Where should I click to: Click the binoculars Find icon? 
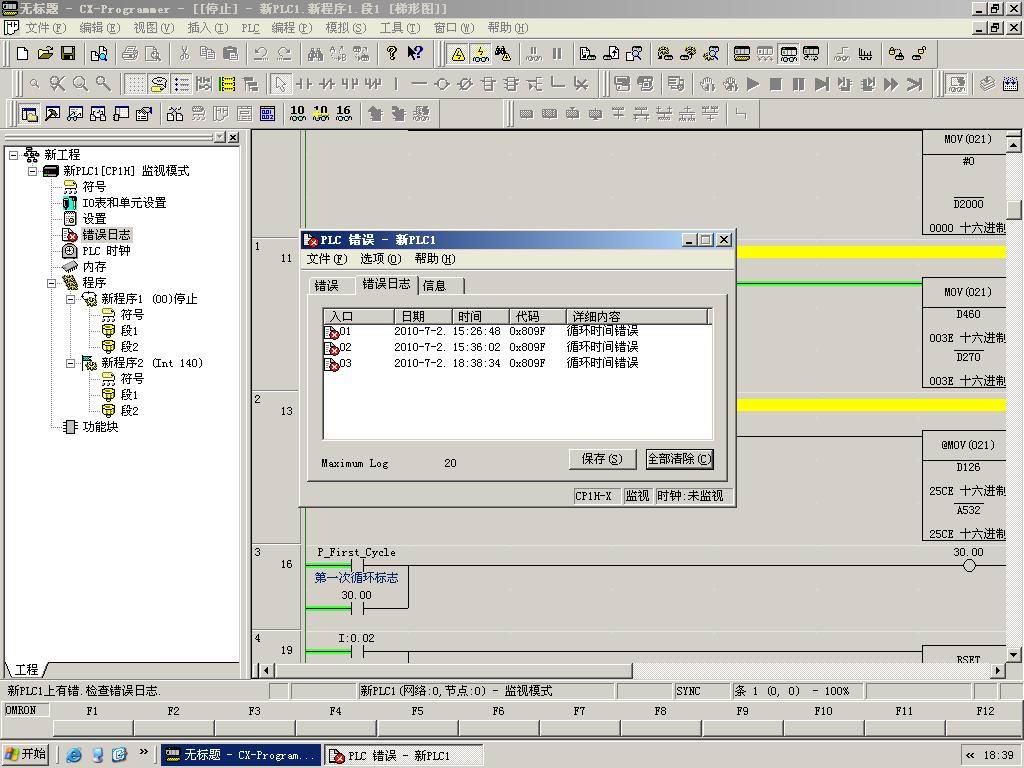315,54
